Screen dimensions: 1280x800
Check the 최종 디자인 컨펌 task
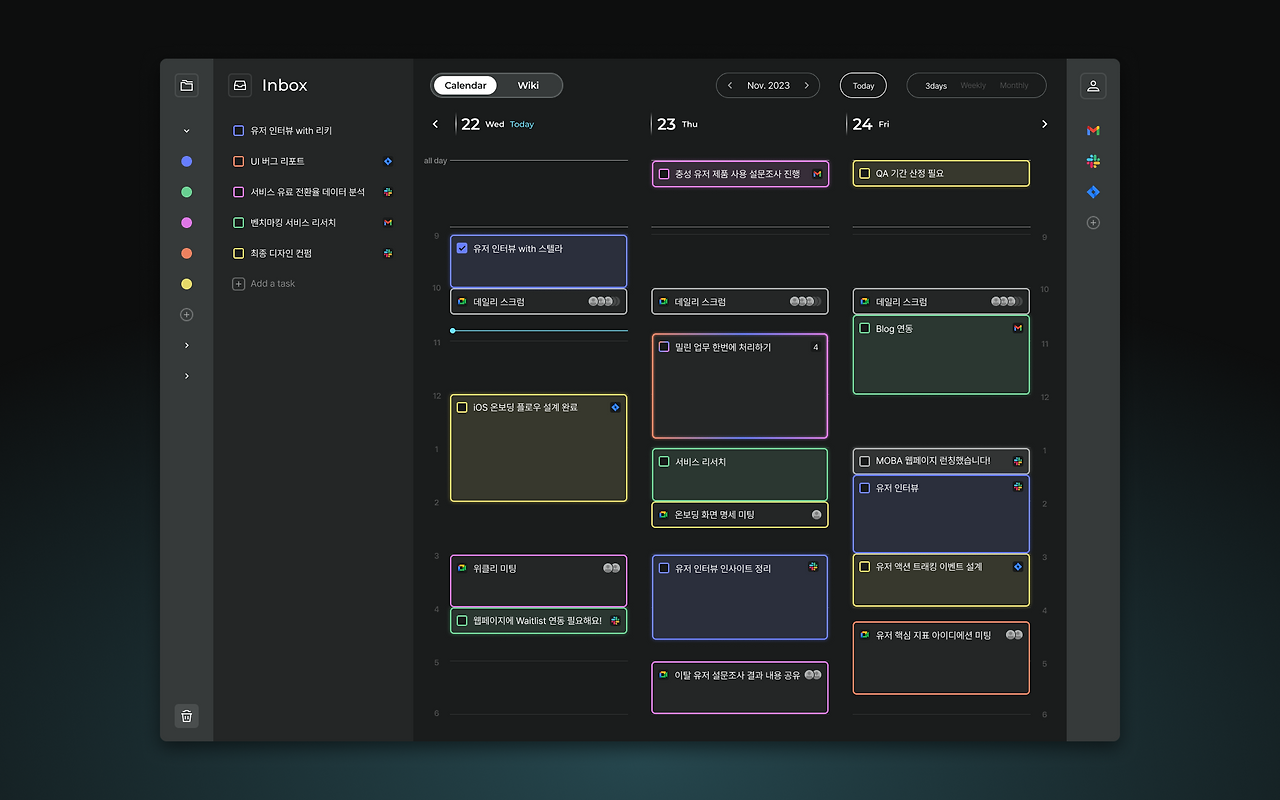coord(238,253)
